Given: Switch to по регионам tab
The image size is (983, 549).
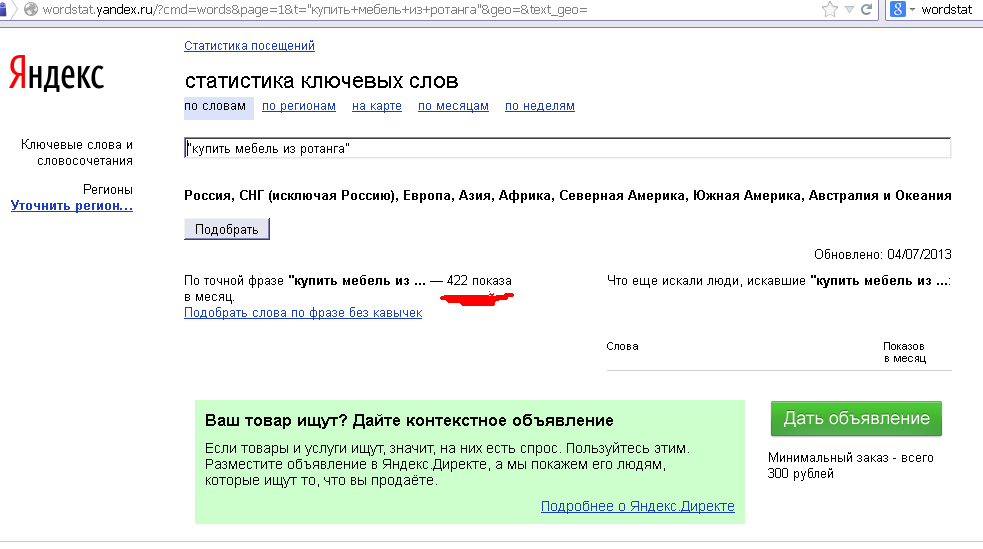Looking at the screenshot, I should pos(299,106).
